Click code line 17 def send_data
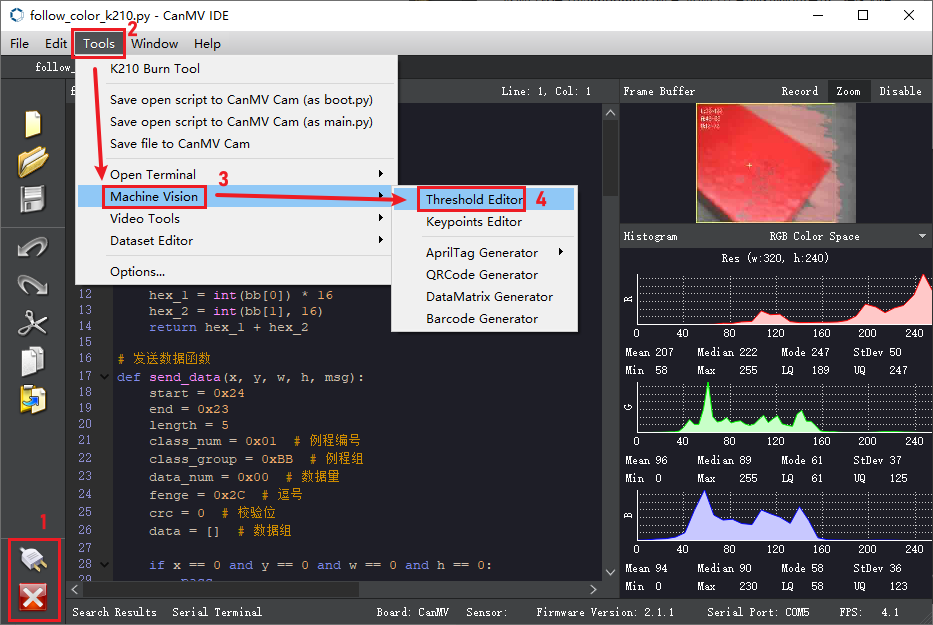The width and height of the screenshot is (933, 625). tap(240, 377)
